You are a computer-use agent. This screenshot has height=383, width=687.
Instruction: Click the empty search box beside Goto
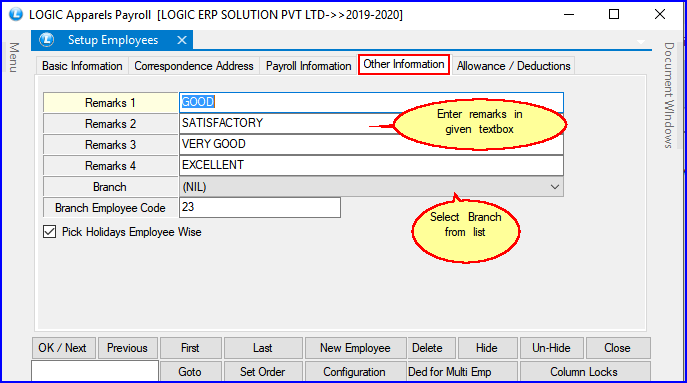click(x=95, y=372)
